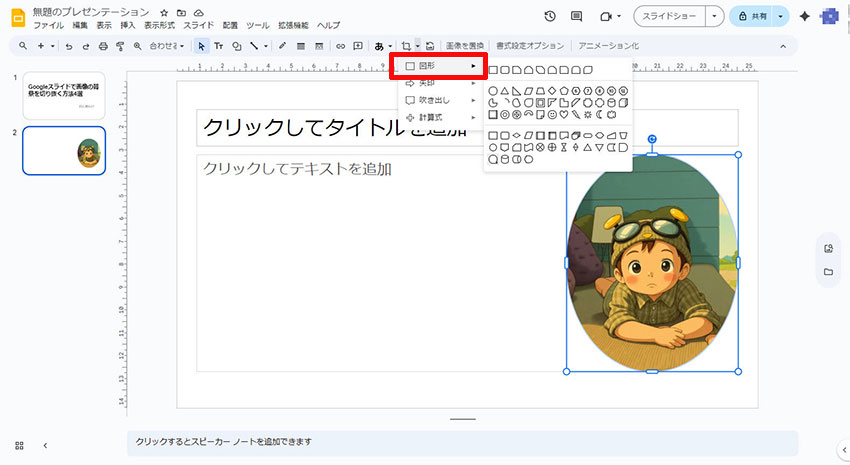
Task: Click the print icon in the toolbar
Action: point(102,46)
